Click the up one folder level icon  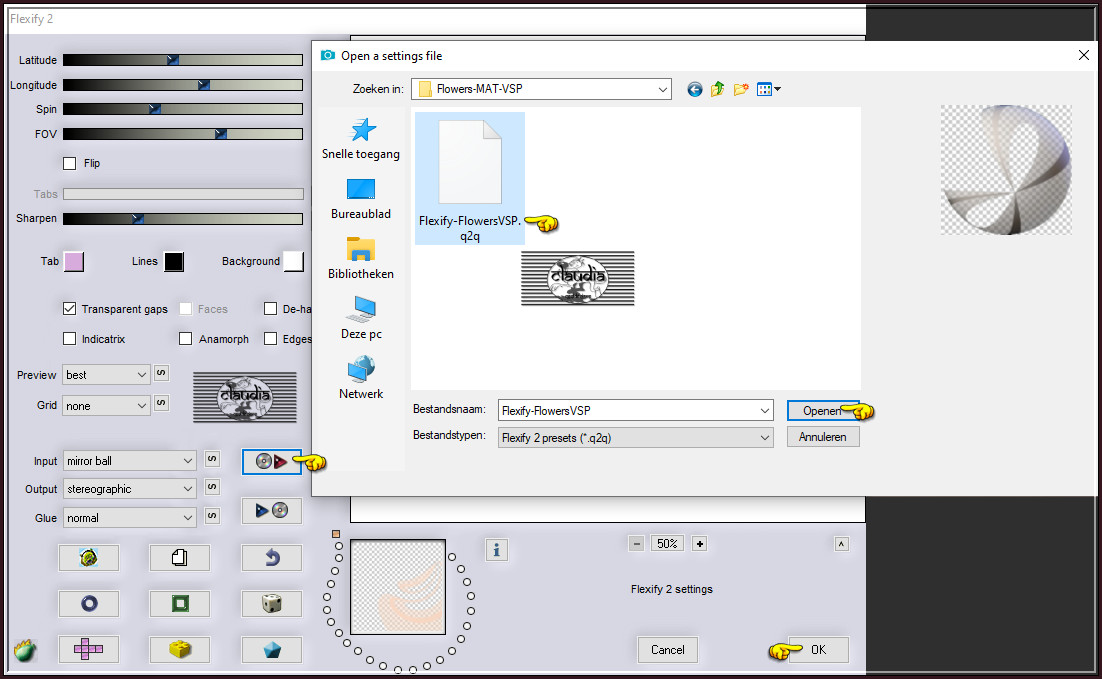pos(718,89)
